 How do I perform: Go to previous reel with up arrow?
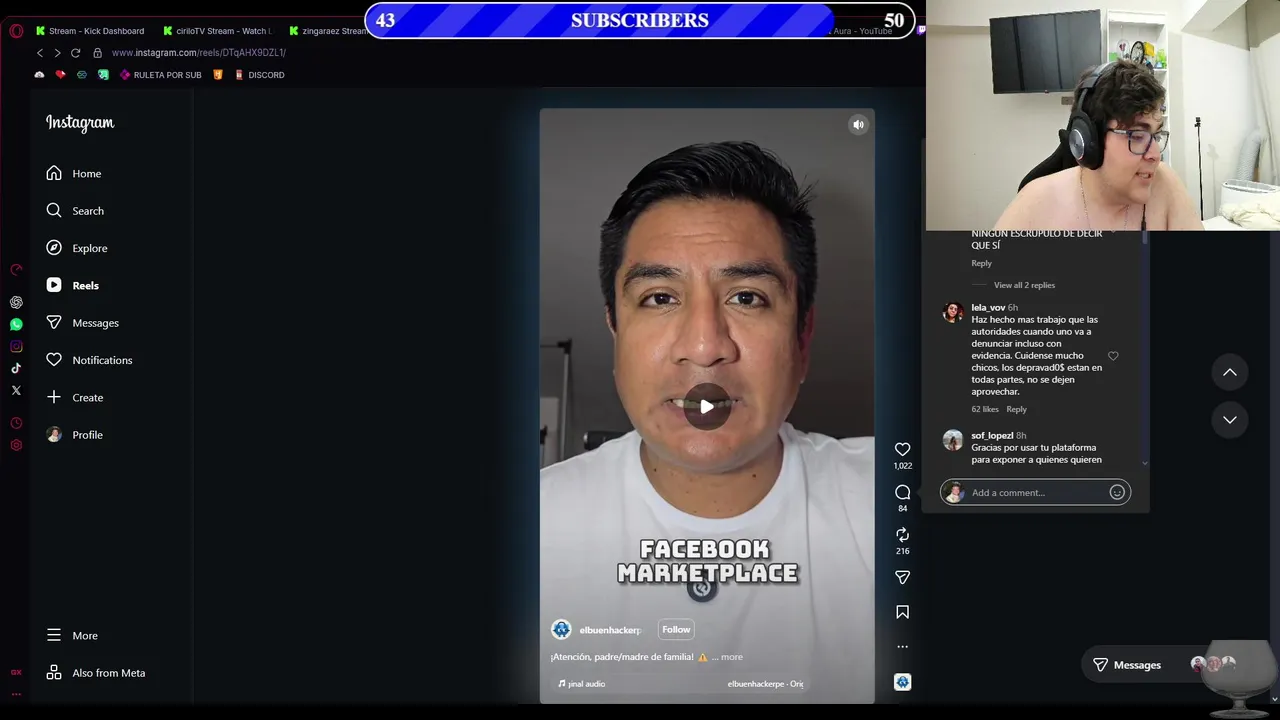[x=1230, y=372]
